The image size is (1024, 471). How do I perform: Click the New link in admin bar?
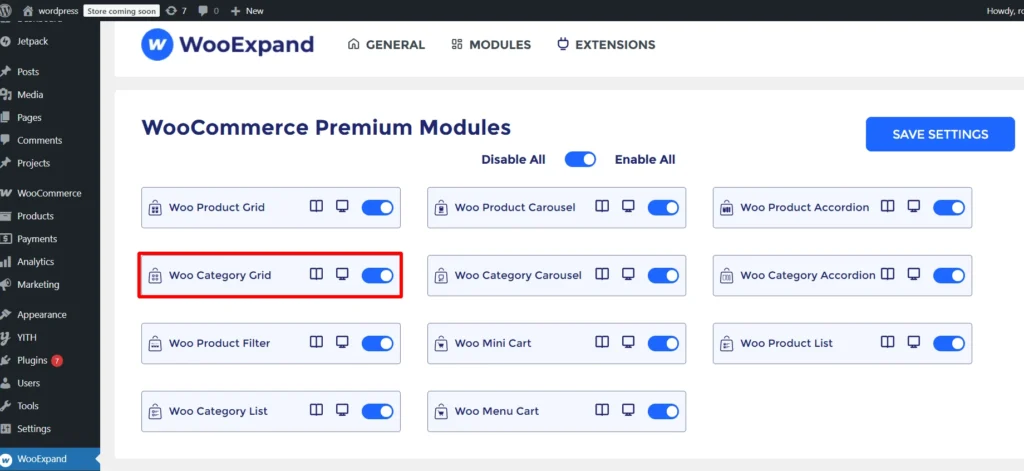[x=247, y=10]
